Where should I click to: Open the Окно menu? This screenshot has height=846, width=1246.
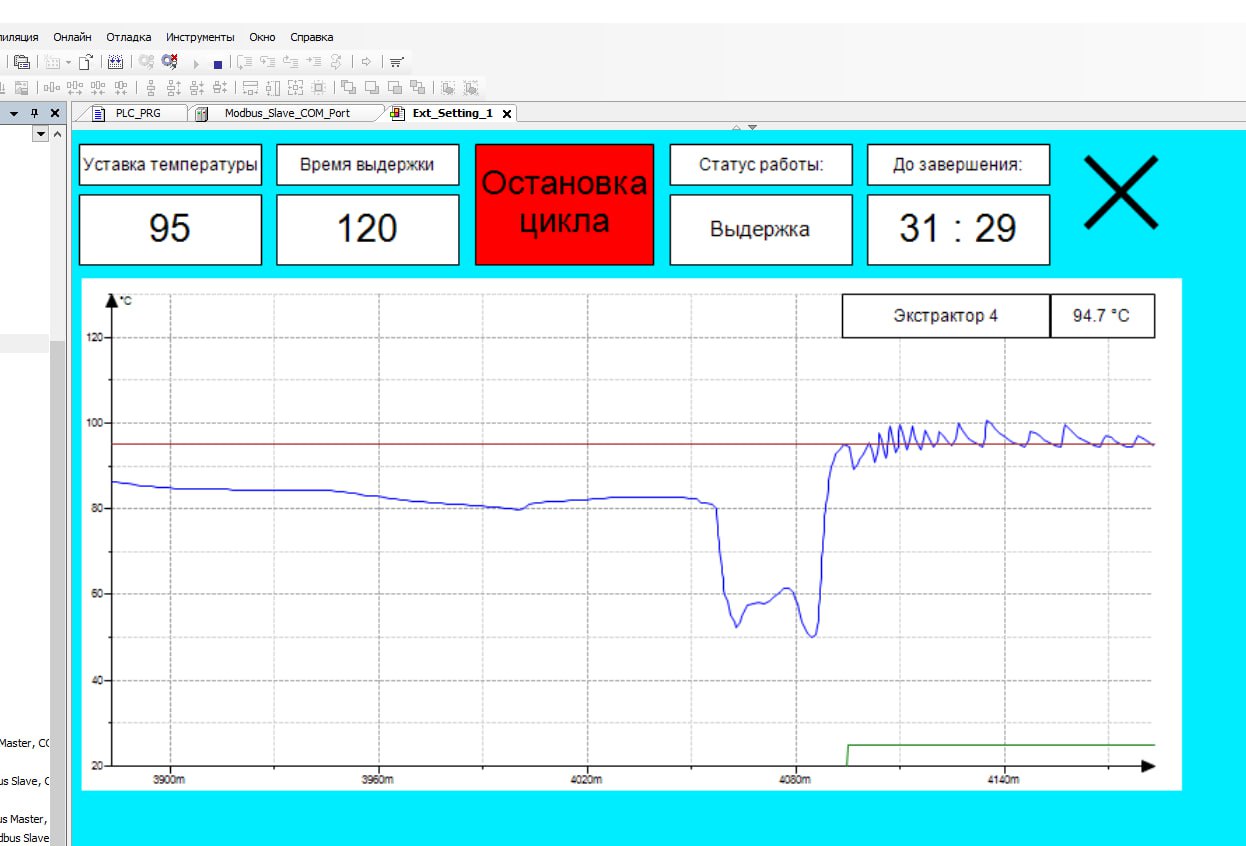262,36
